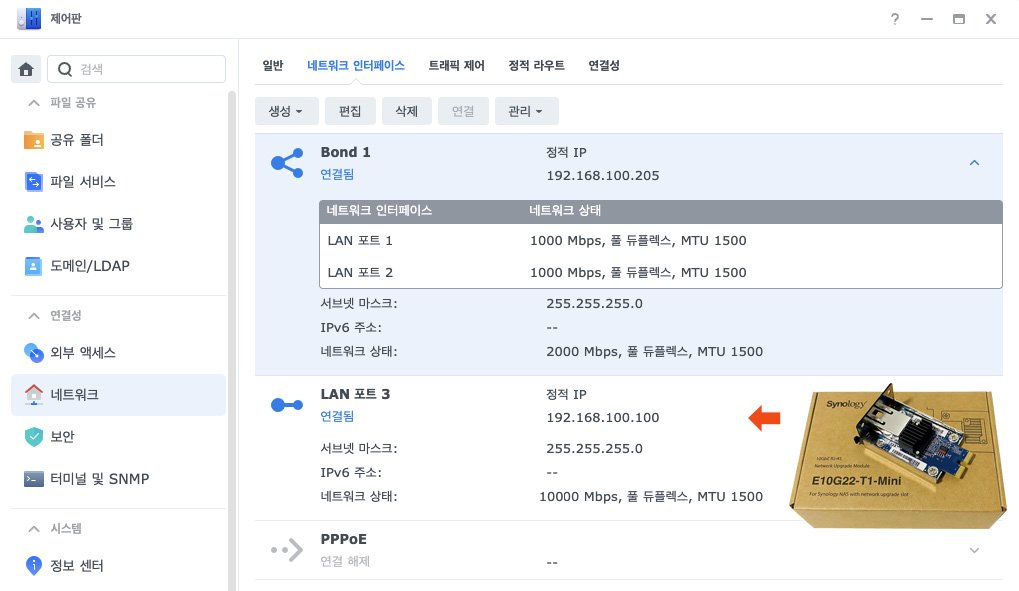Open the Manage (관리) dropdown
The image size is (1019, 591).
[526, 111]
